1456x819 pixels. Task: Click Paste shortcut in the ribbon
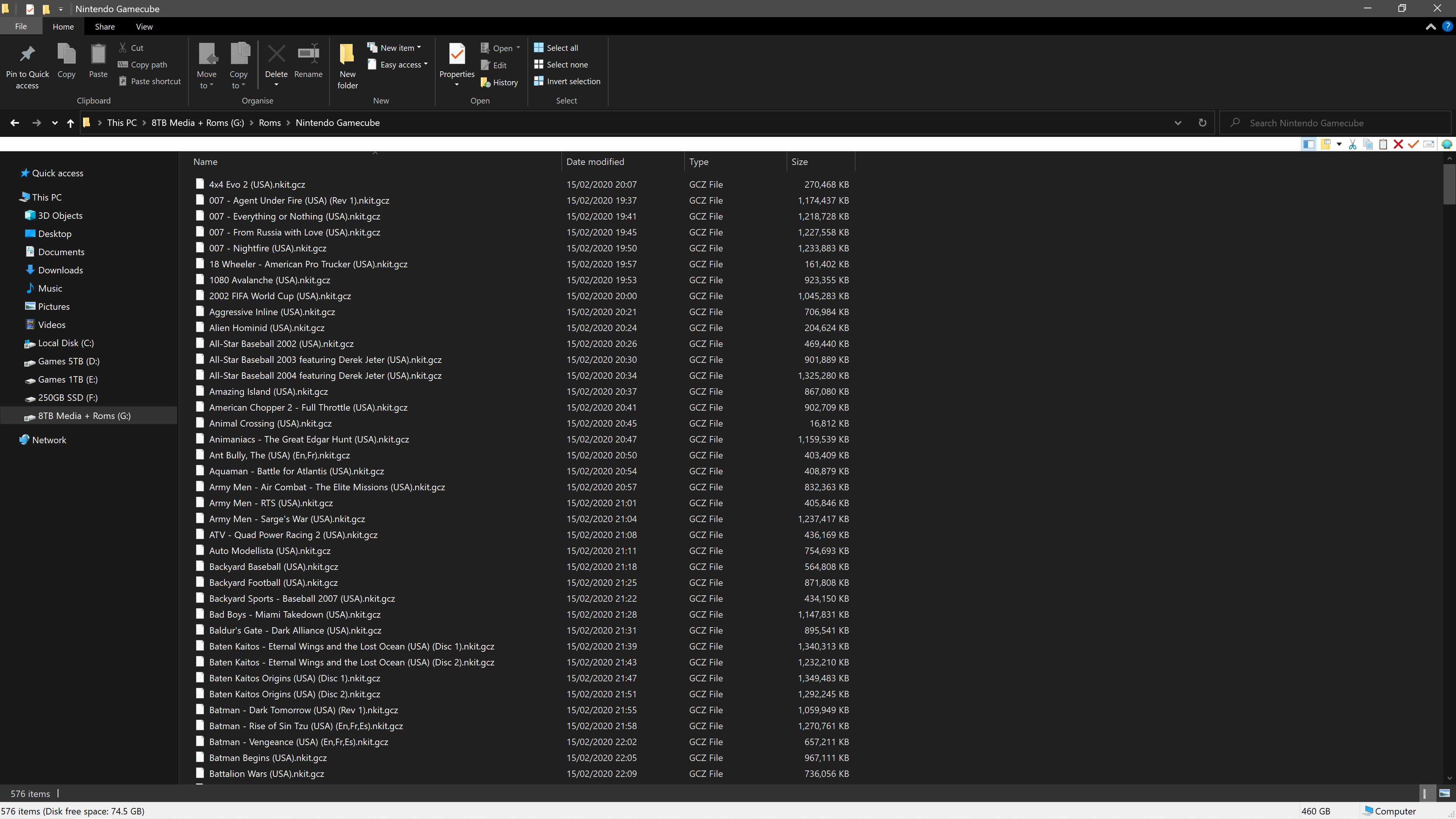(x=150, y=82)
